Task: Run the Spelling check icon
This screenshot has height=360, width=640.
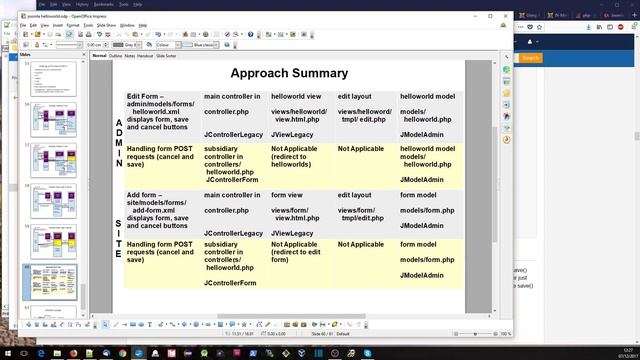Action: coord(99,35)
